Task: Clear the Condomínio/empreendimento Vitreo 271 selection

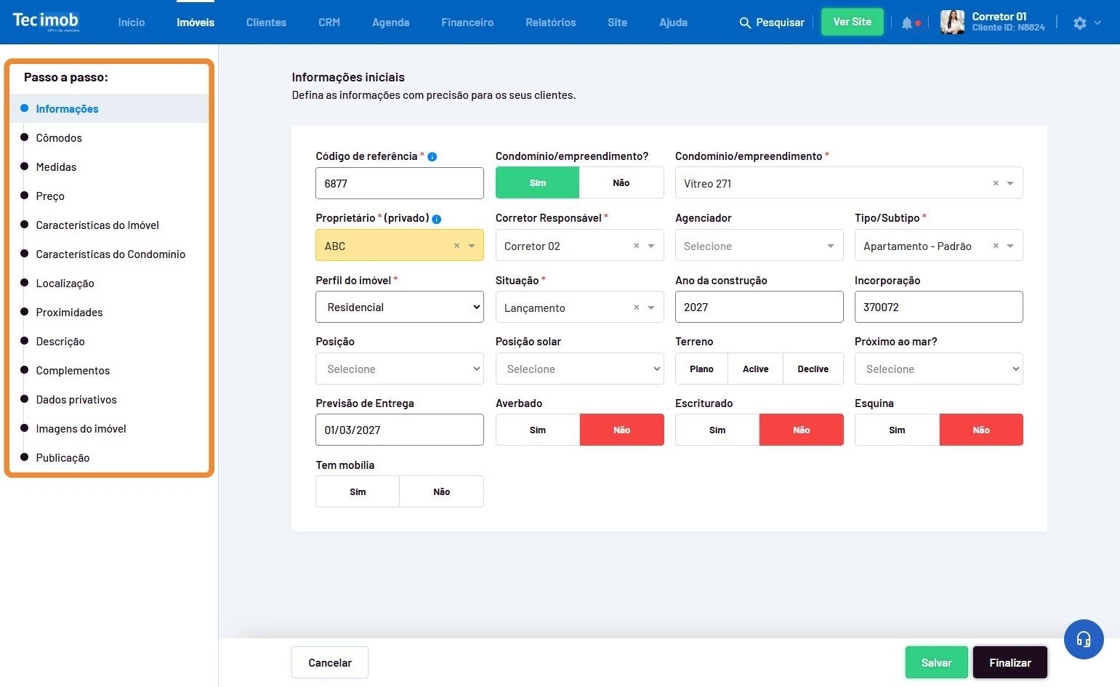Action: (995, 184)
